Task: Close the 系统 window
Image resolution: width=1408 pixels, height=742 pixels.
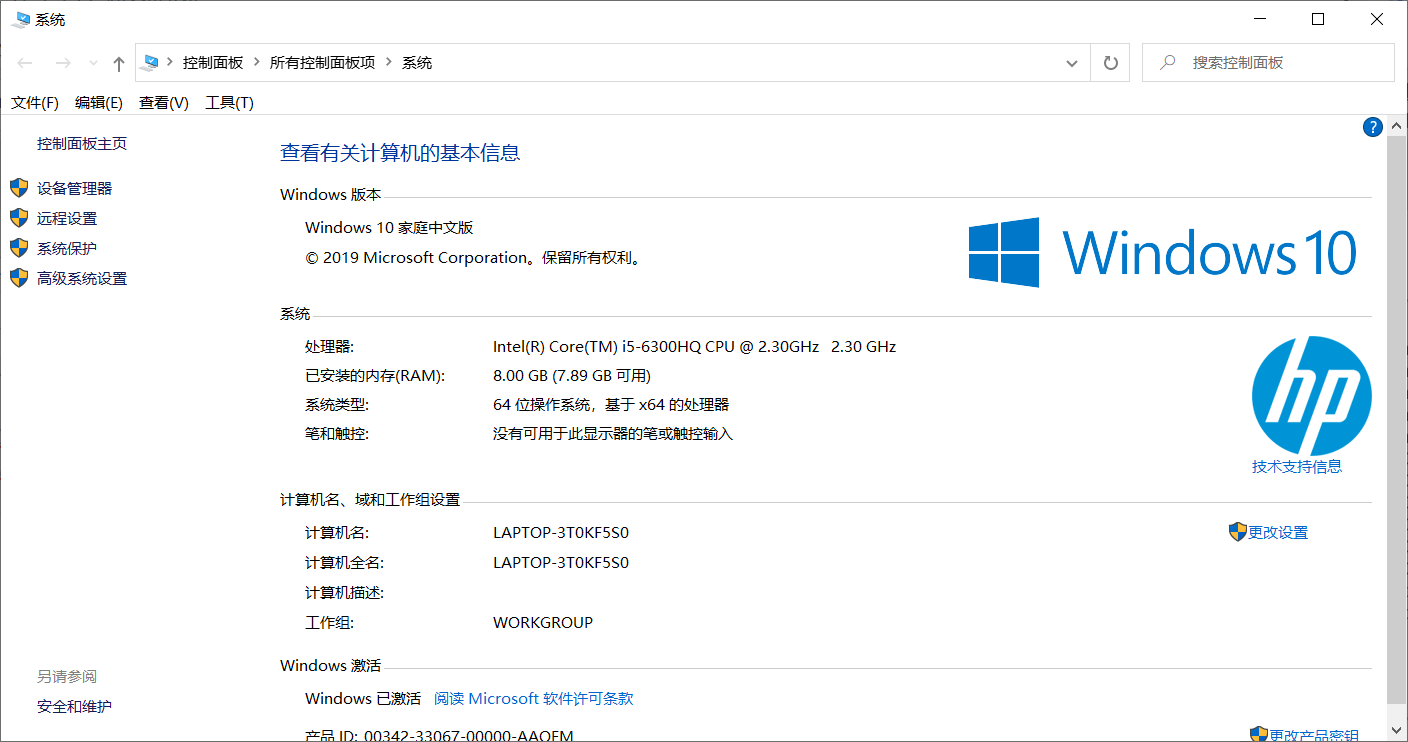Action: coord(1377,19)
